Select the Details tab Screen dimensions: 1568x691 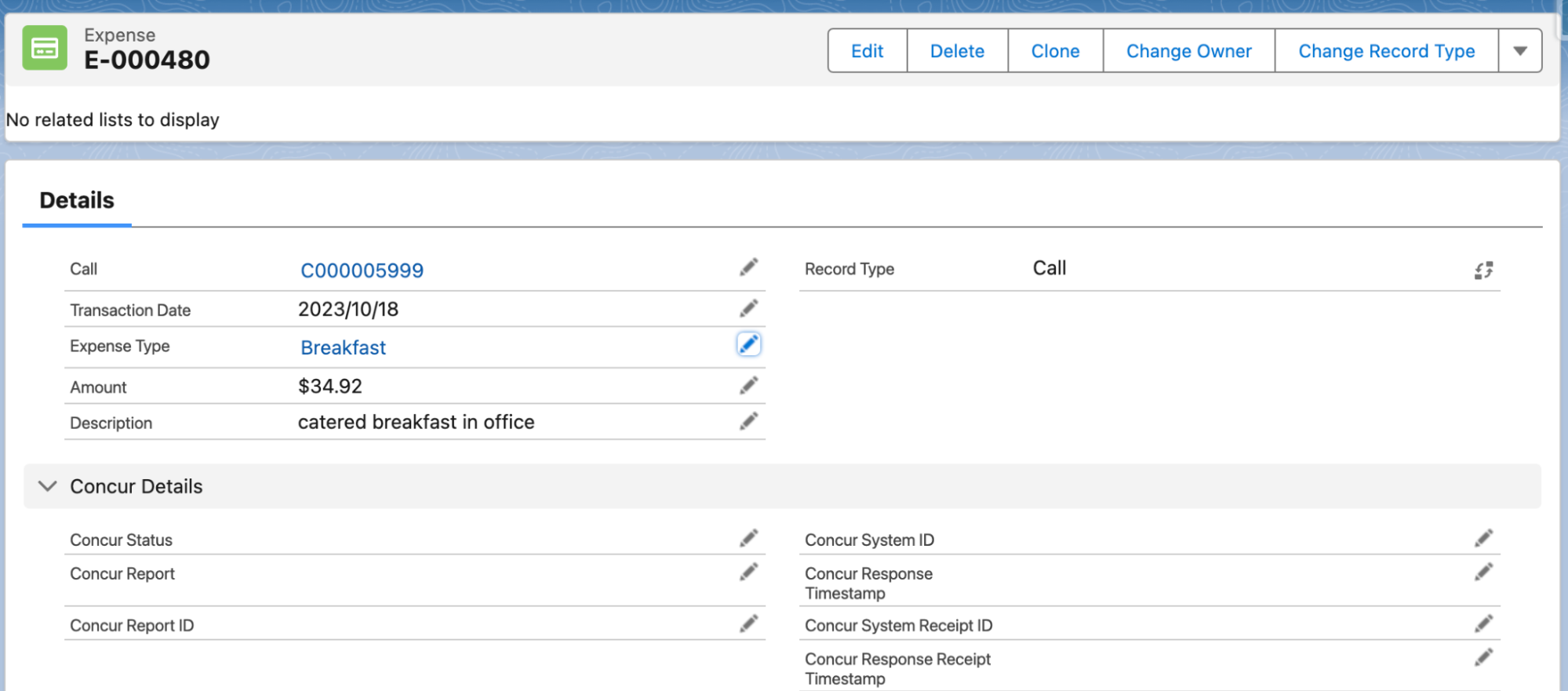pyautogui.click(x=77, y=201)
